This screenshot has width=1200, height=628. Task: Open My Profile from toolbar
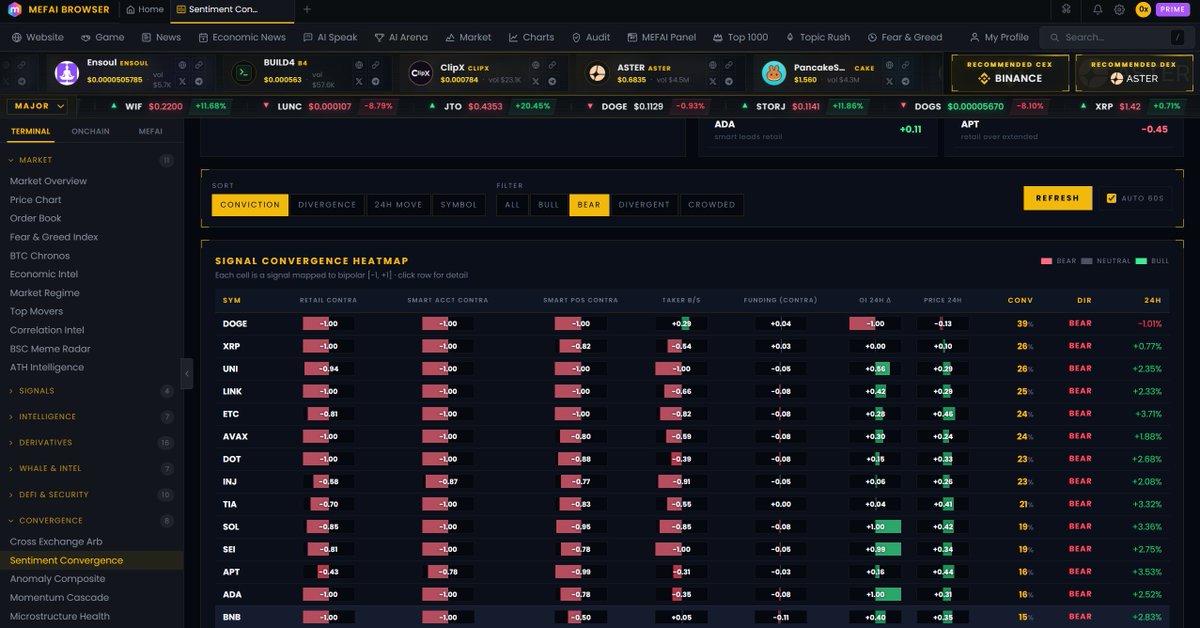pos(997,37)
